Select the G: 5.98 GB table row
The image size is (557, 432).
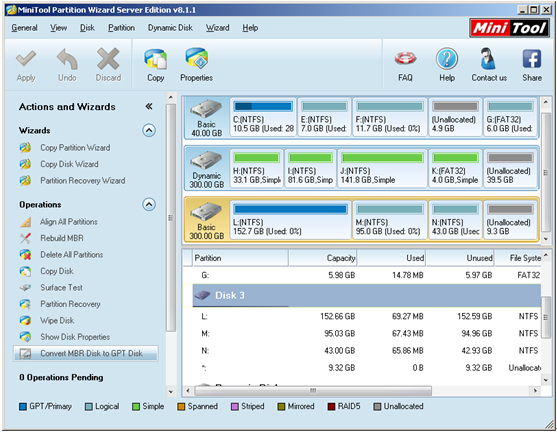tap(362, 275)
